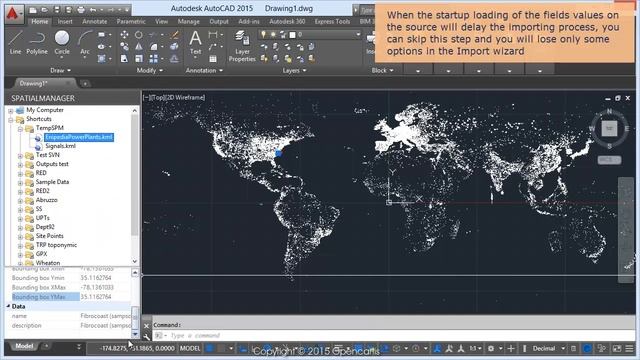
Task: Choose the Dimension tool
Action: click(213, 35)
